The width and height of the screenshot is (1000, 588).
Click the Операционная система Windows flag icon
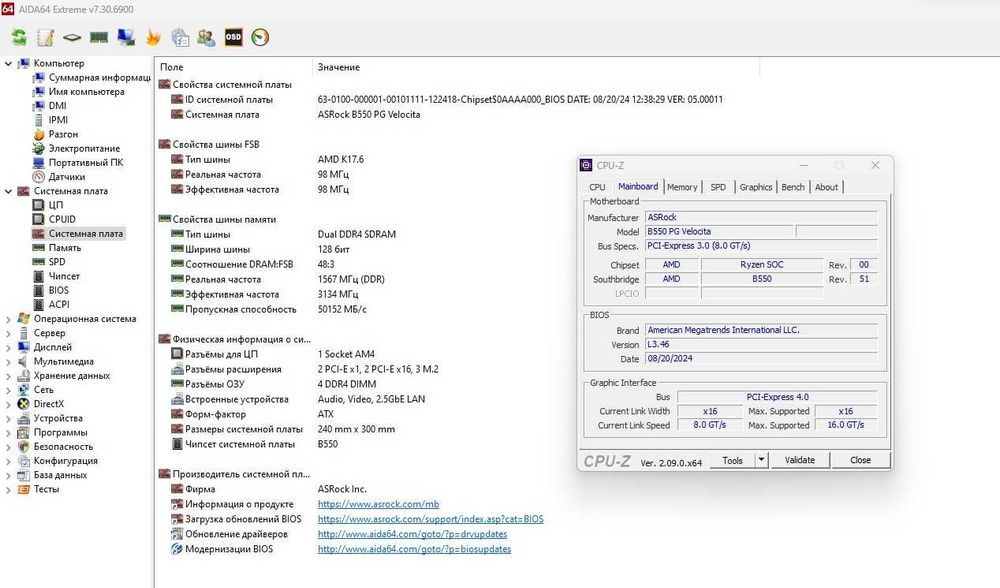coord(24,318)
